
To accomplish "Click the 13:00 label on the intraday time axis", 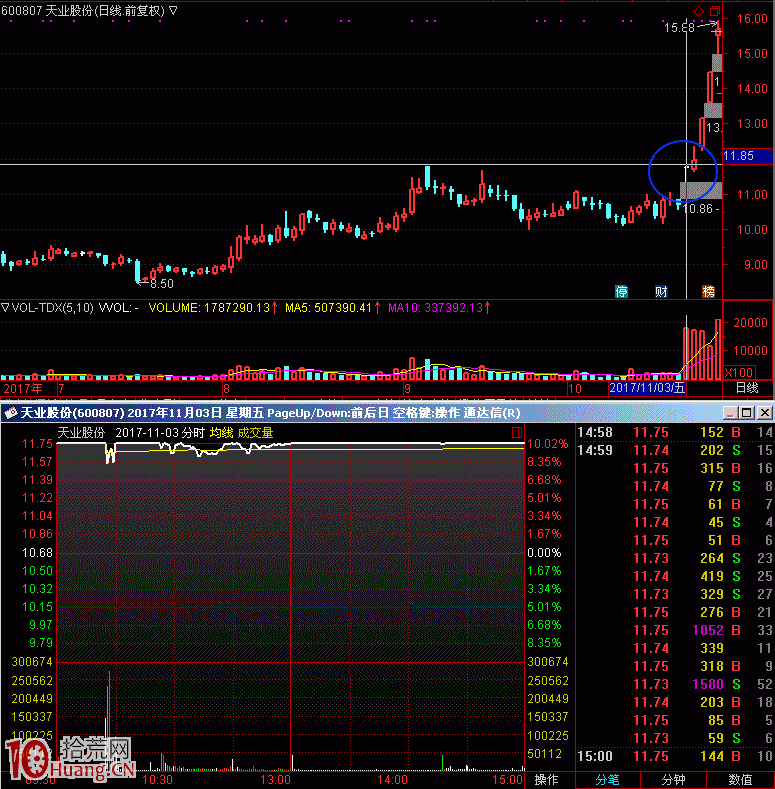I will (x=275, y=780).
